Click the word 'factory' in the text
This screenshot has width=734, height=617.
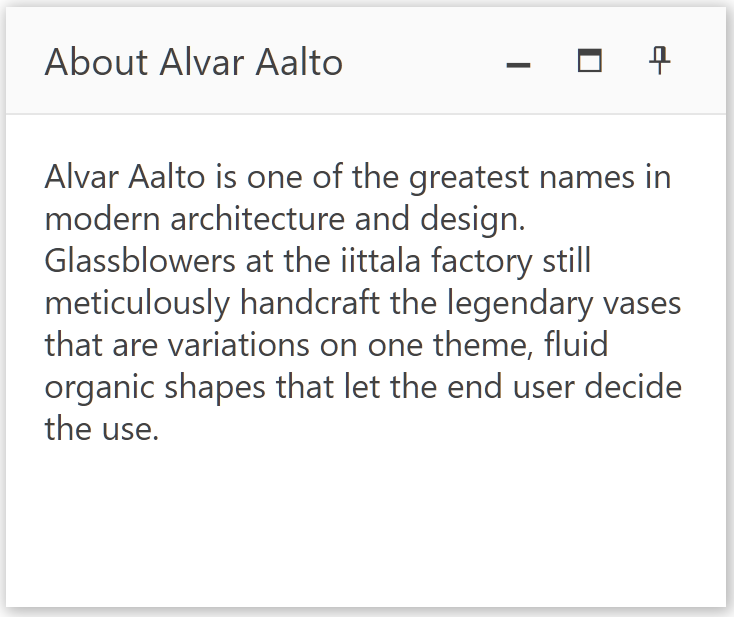click(x=482, y=261)
